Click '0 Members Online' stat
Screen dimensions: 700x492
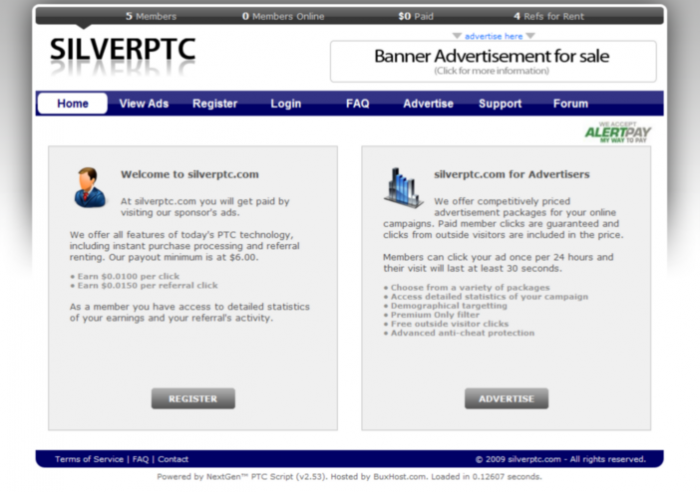pos(283,17)
